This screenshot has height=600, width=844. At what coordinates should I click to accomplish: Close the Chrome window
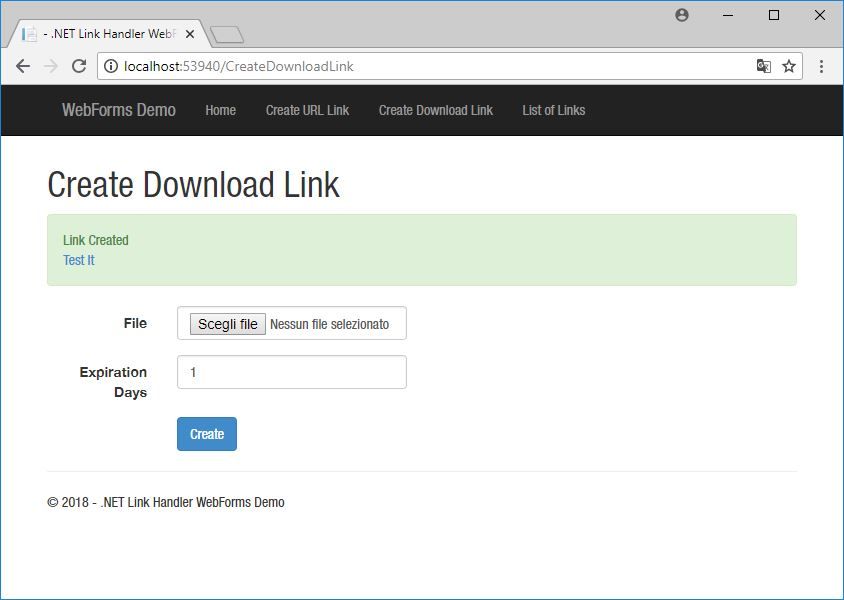tap(820, 15)
